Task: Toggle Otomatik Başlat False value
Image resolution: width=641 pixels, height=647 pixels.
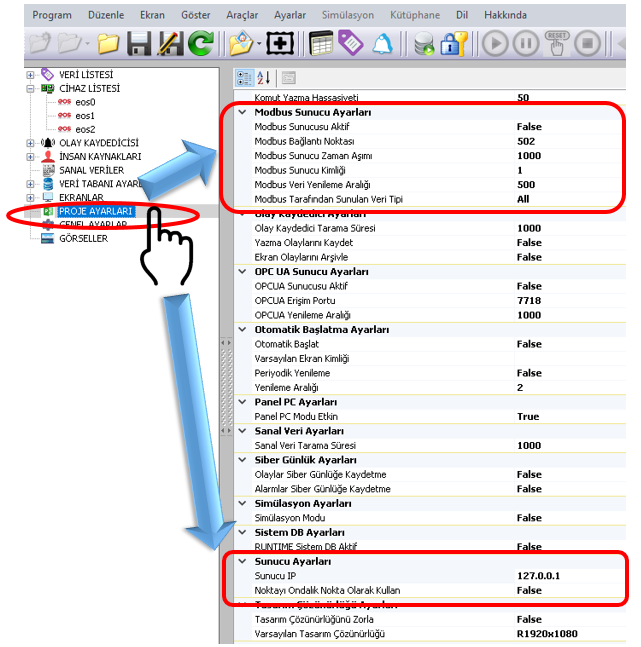Action: coord(570,344)
